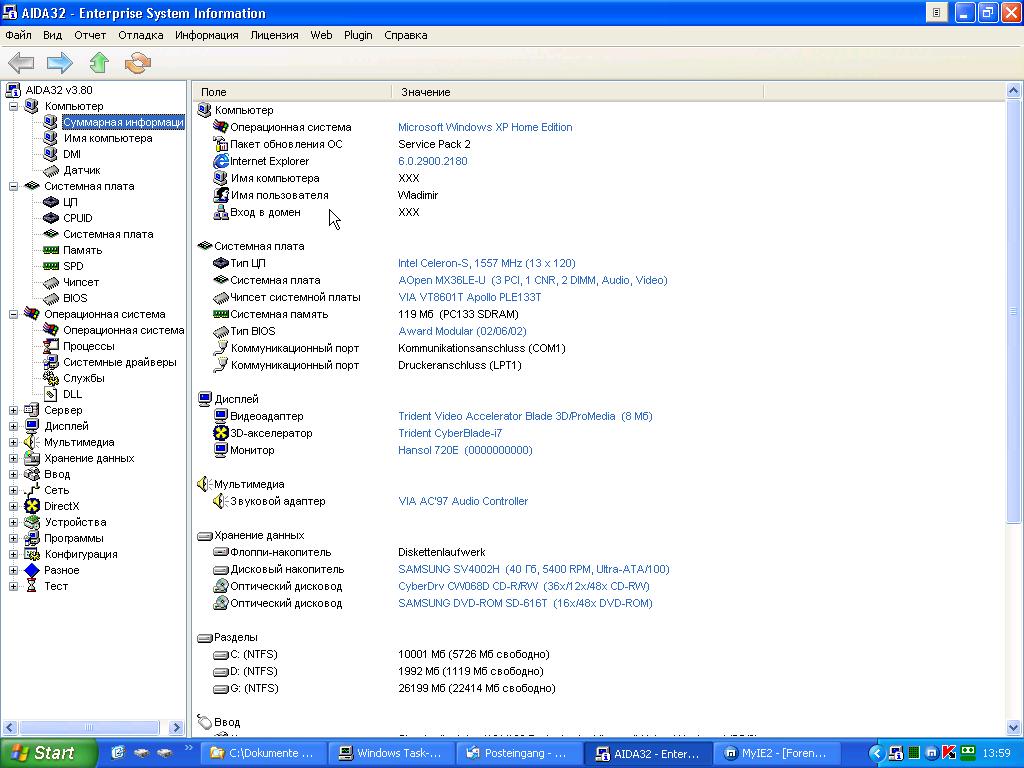The height and width of the screenshot is (768, 1024).
Task: Open the Отладка menu
Action: pyautogui.click(x=140, y=35)
